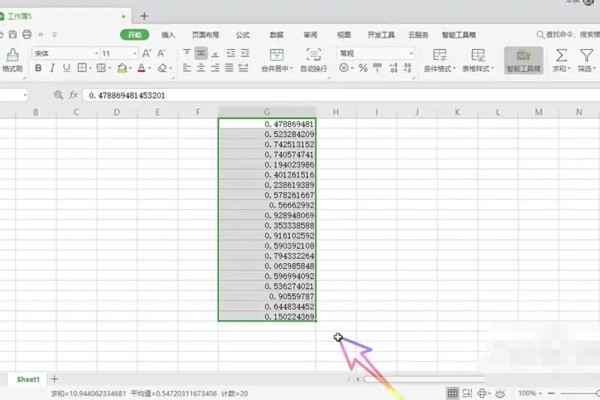The image size is (600, 400).
Task: Toggle middle vertical alignment
Action: point(201,53)
